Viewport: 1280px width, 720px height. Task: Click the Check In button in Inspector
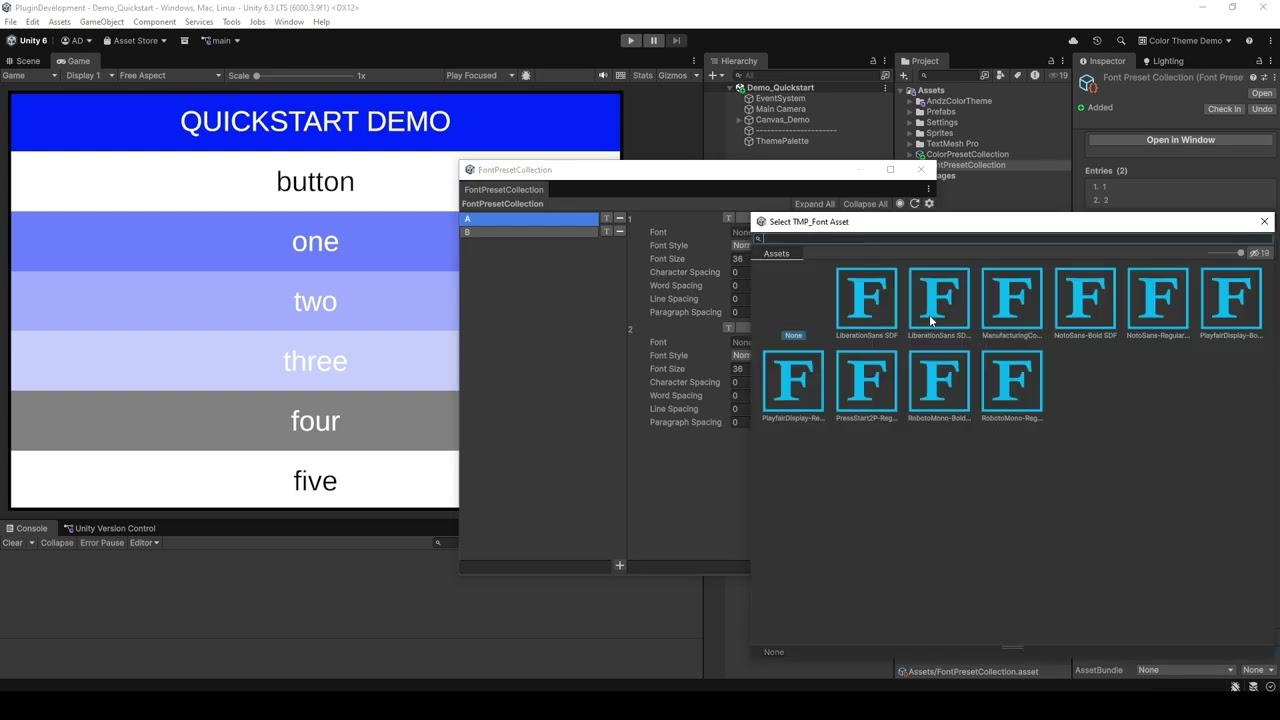point(1224,109)
